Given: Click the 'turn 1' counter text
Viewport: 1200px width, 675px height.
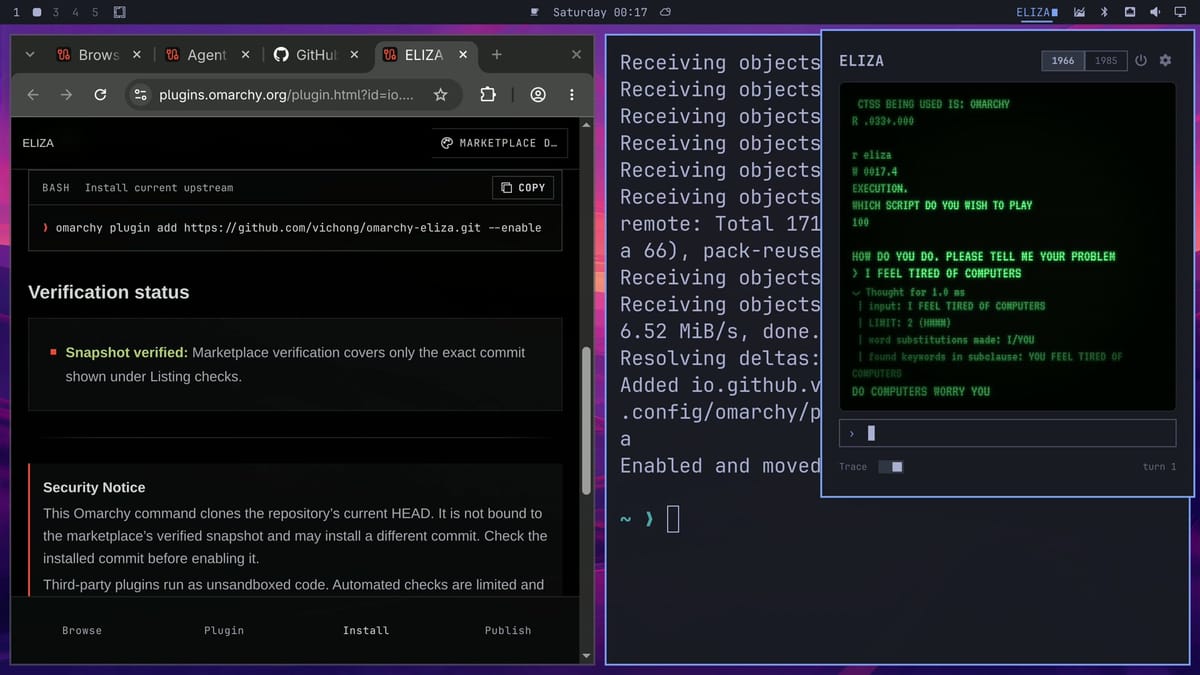Looking at the screenshot, I should pyautogui.click(x=1159, y=467).
